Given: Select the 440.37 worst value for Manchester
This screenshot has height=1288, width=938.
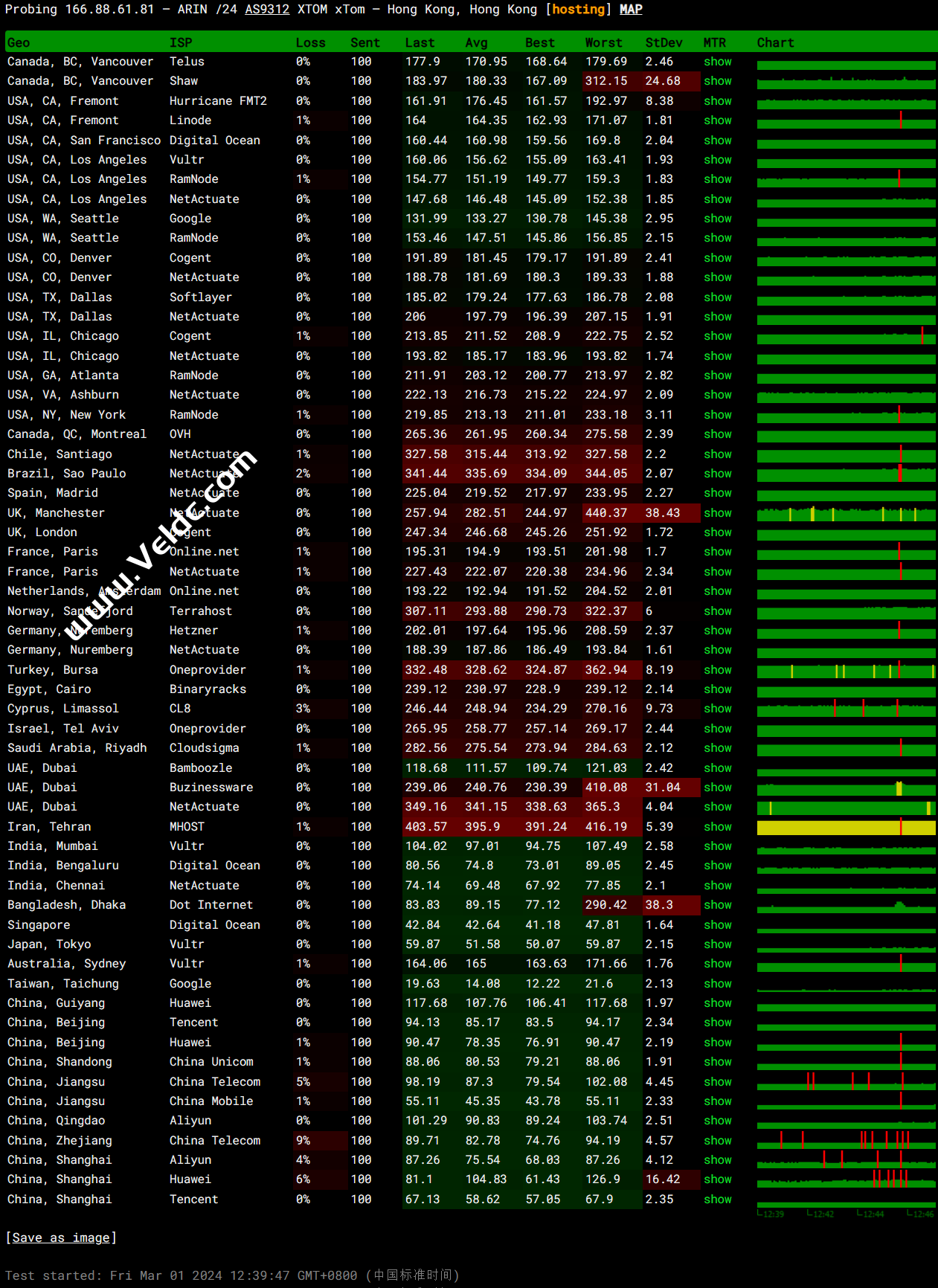Looking at the screenshot, I should (606, 513).
